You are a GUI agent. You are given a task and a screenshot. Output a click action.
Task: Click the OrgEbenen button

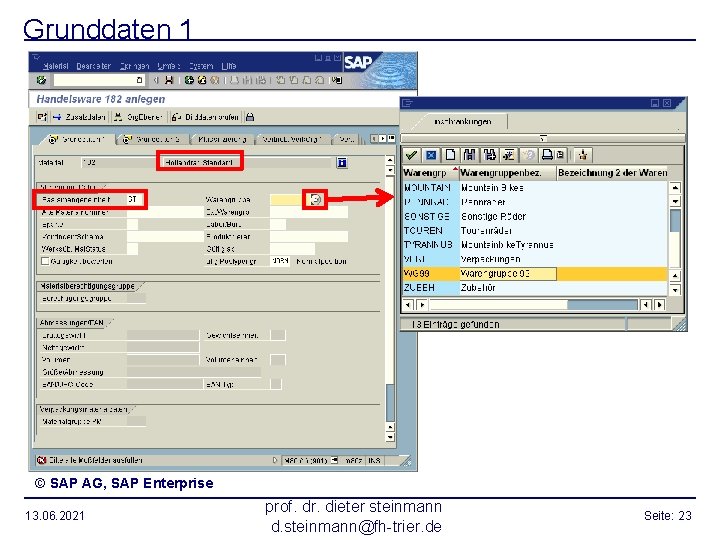coord(138,117)
